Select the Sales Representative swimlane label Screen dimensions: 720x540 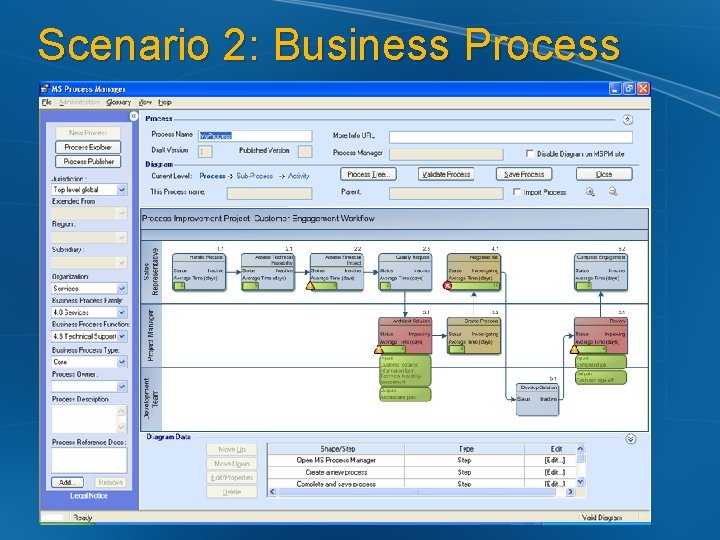pos(151,272)
